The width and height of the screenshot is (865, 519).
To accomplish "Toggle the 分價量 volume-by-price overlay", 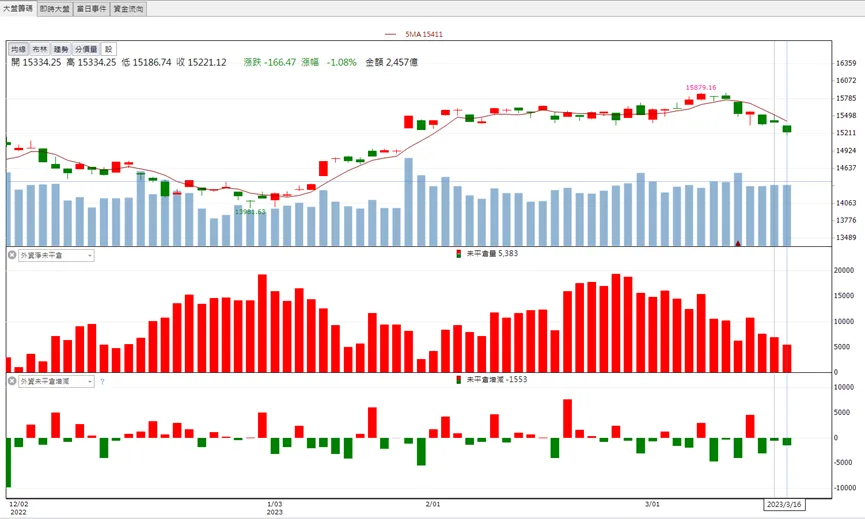I will click(86, 49).
